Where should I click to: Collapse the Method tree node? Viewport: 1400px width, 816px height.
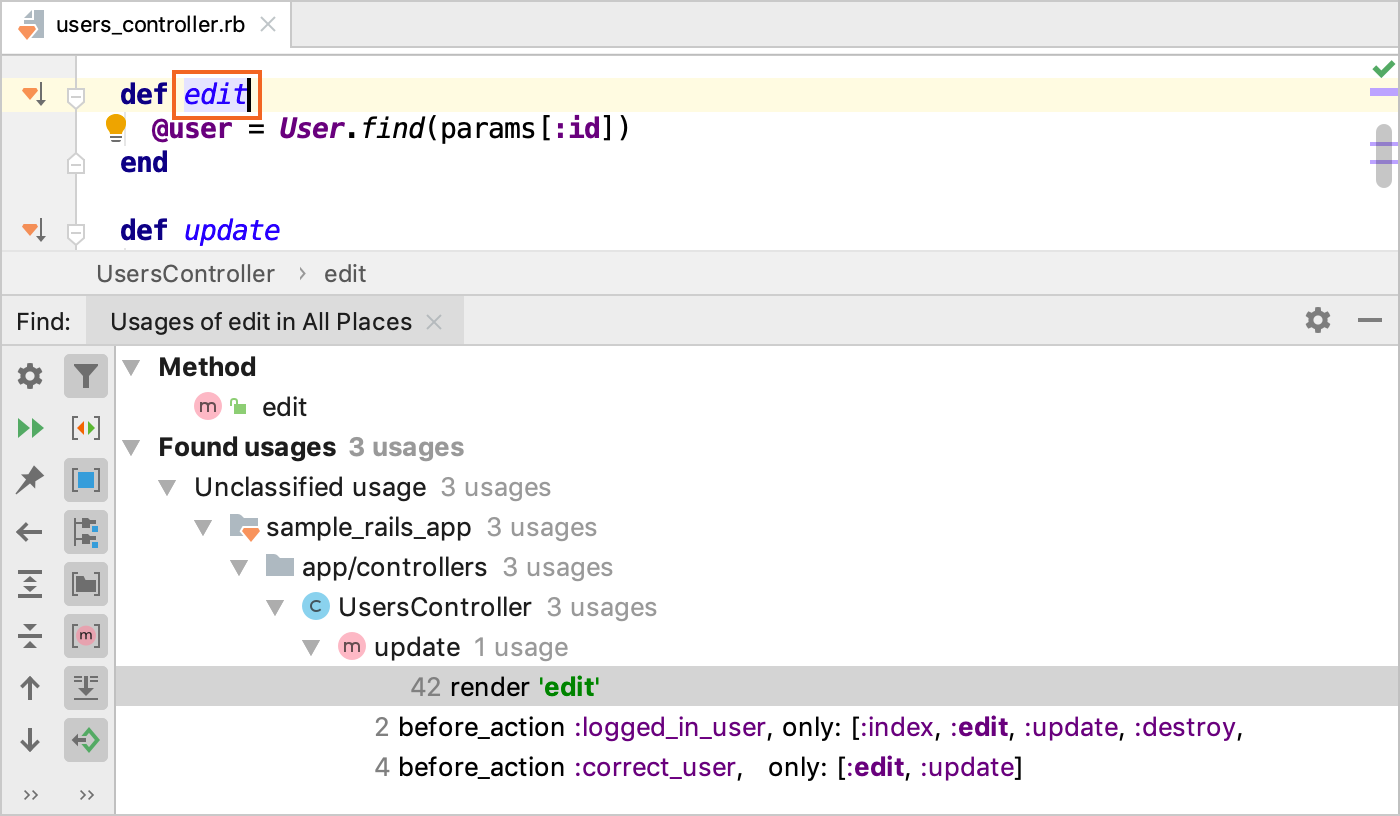click(x=132, y=368)
